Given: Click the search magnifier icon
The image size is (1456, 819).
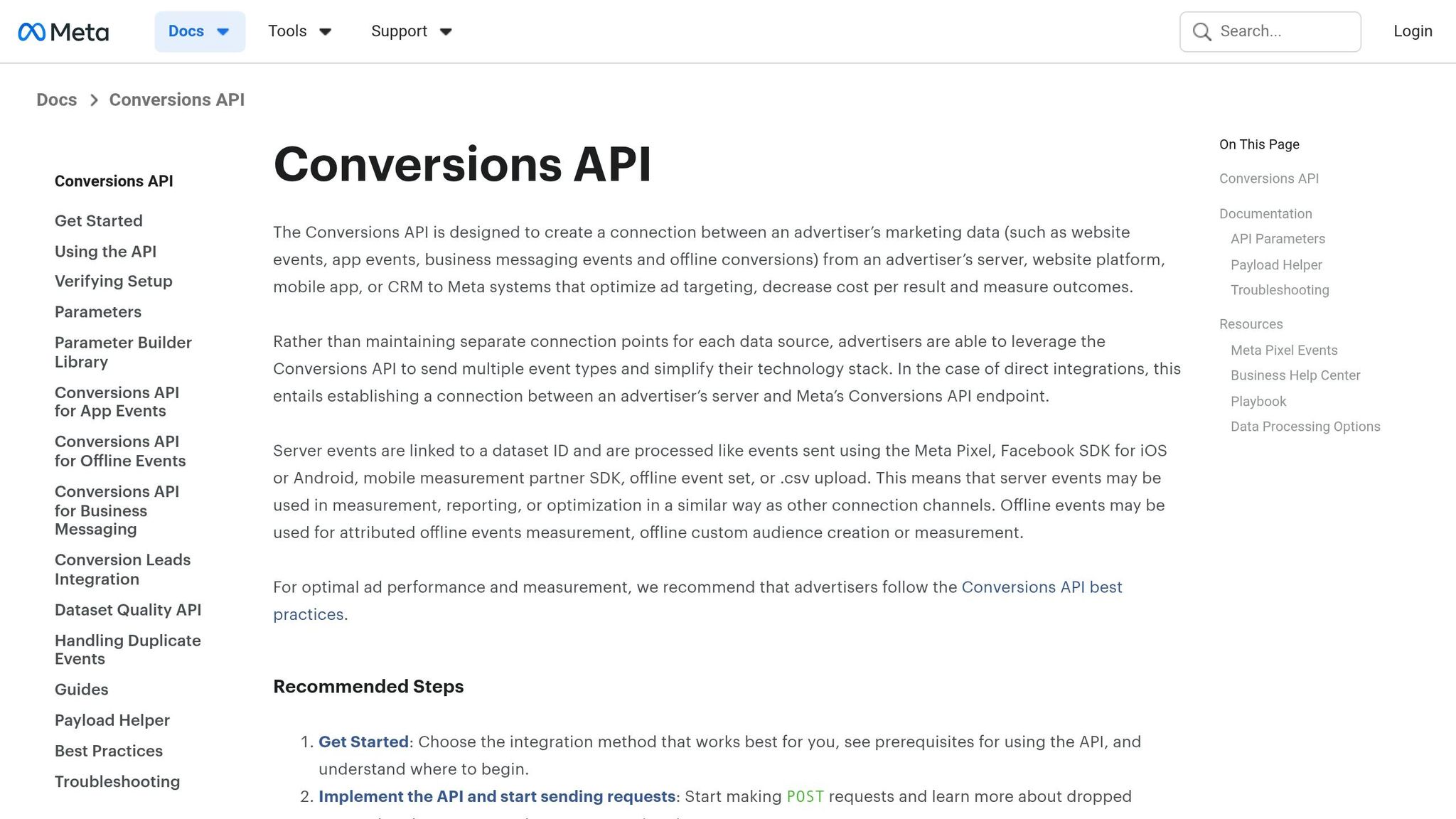Looking at the screenshot, I should 1201,31.
